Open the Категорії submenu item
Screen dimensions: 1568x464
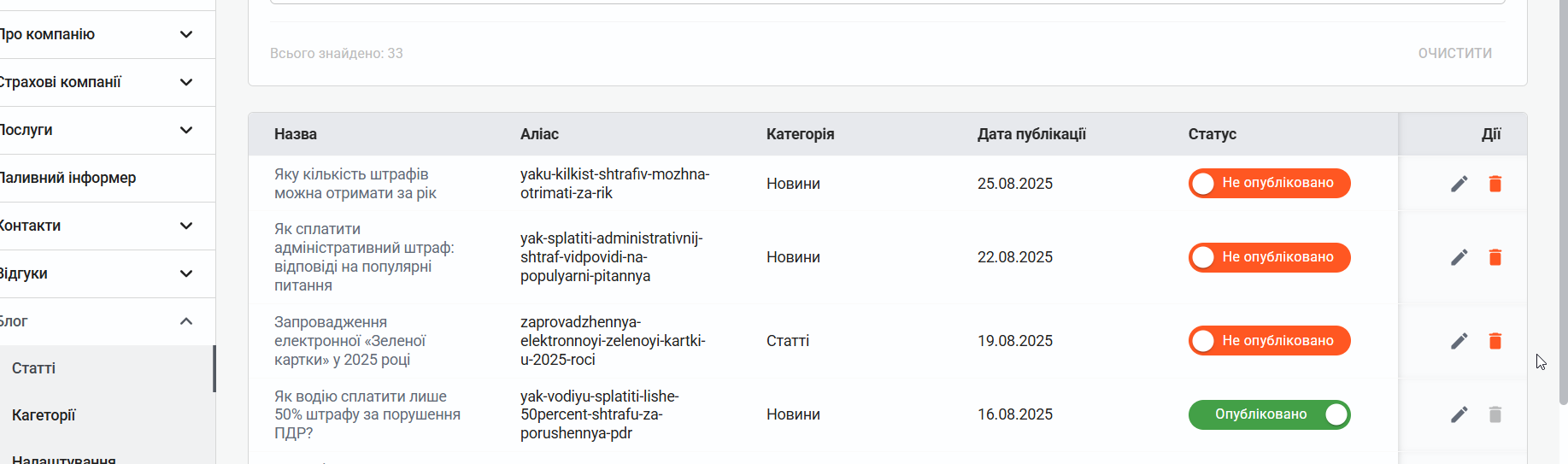coord(106,415)
